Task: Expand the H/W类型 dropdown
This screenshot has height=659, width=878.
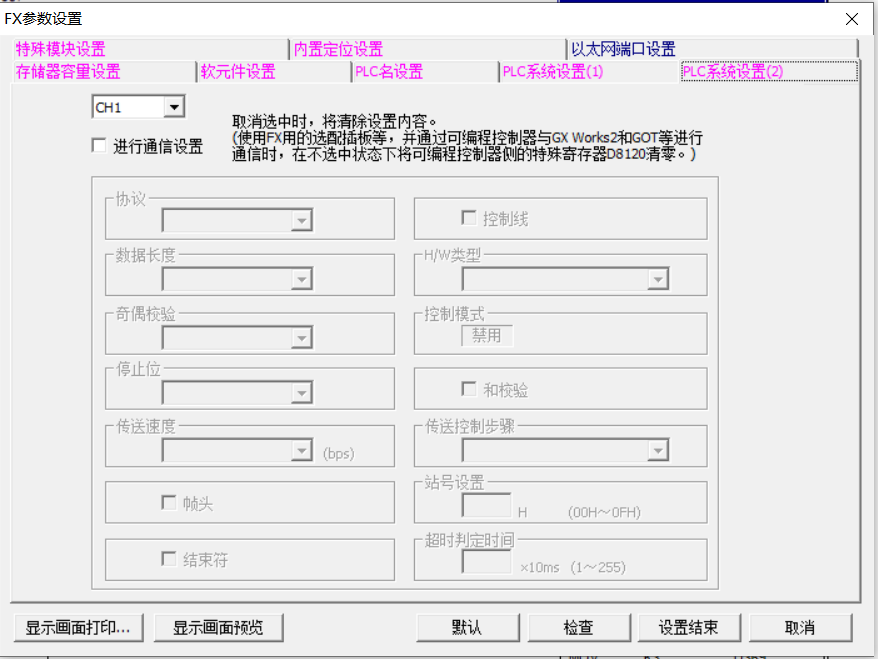Action: click(656, 279)
